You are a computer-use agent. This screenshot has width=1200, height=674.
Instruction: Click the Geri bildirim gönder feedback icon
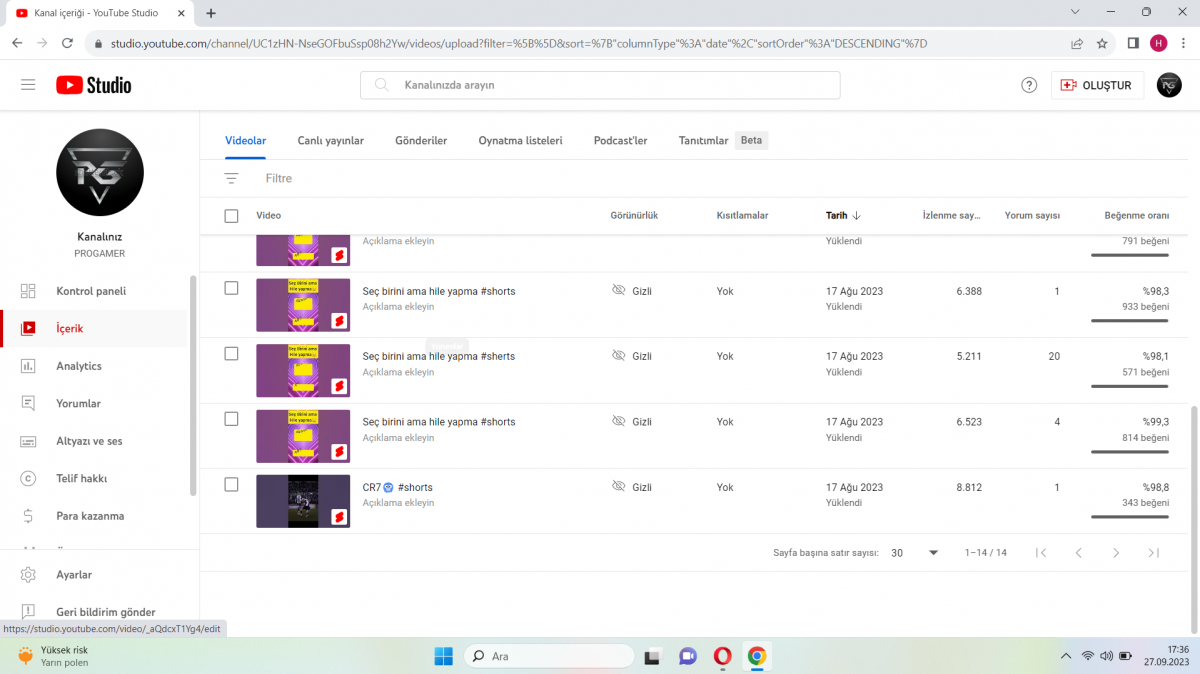click(28, 612)
